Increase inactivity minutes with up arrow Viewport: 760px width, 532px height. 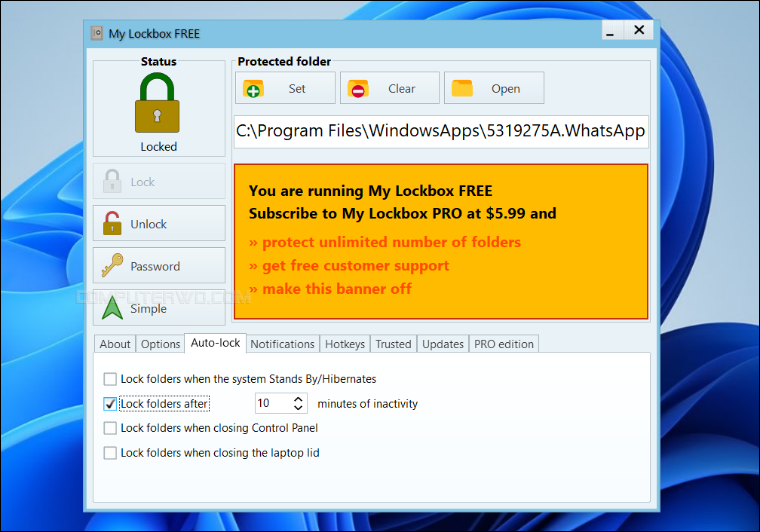coord(298,399)
